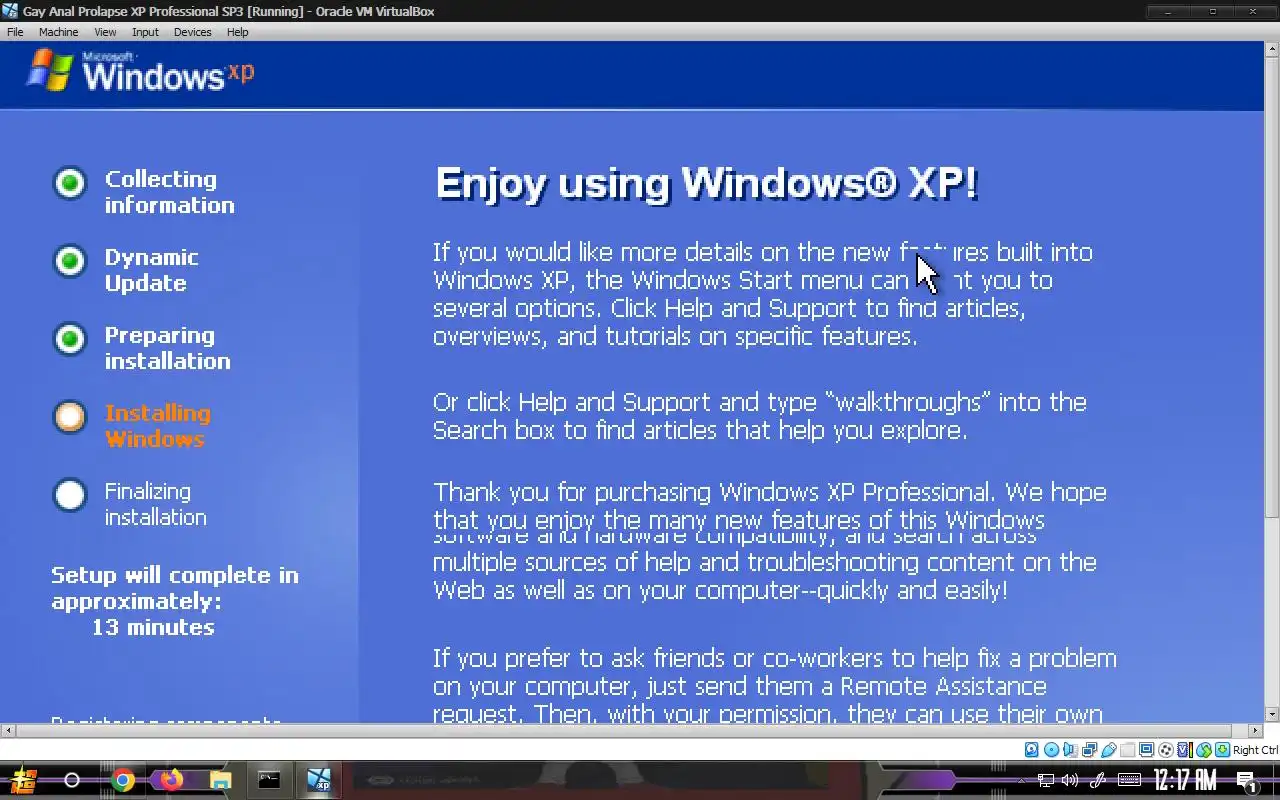Open the View menu

point(105,32)
